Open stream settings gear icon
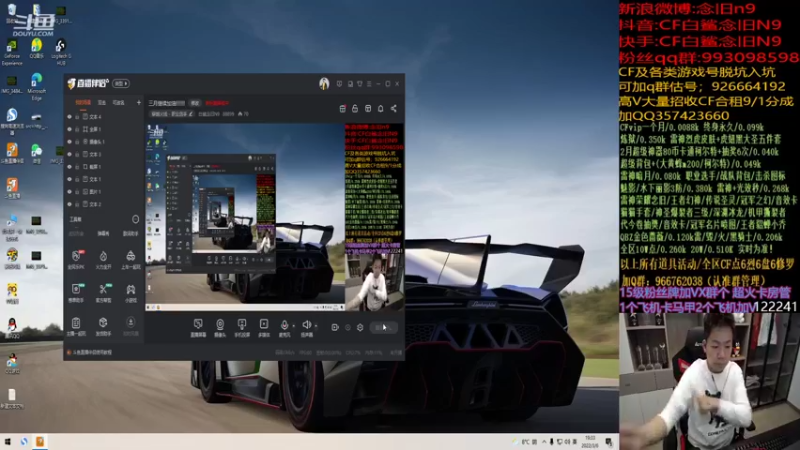The height and width of the screenshot is (450, 800). coord(360,328)
